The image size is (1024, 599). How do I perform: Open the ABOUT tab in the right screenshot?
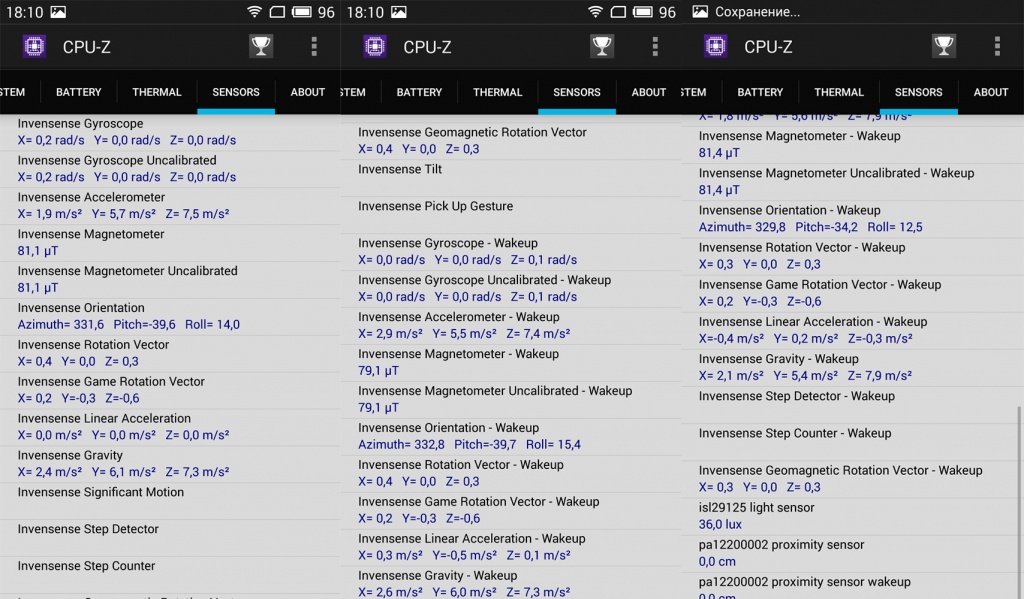(991, 92)
